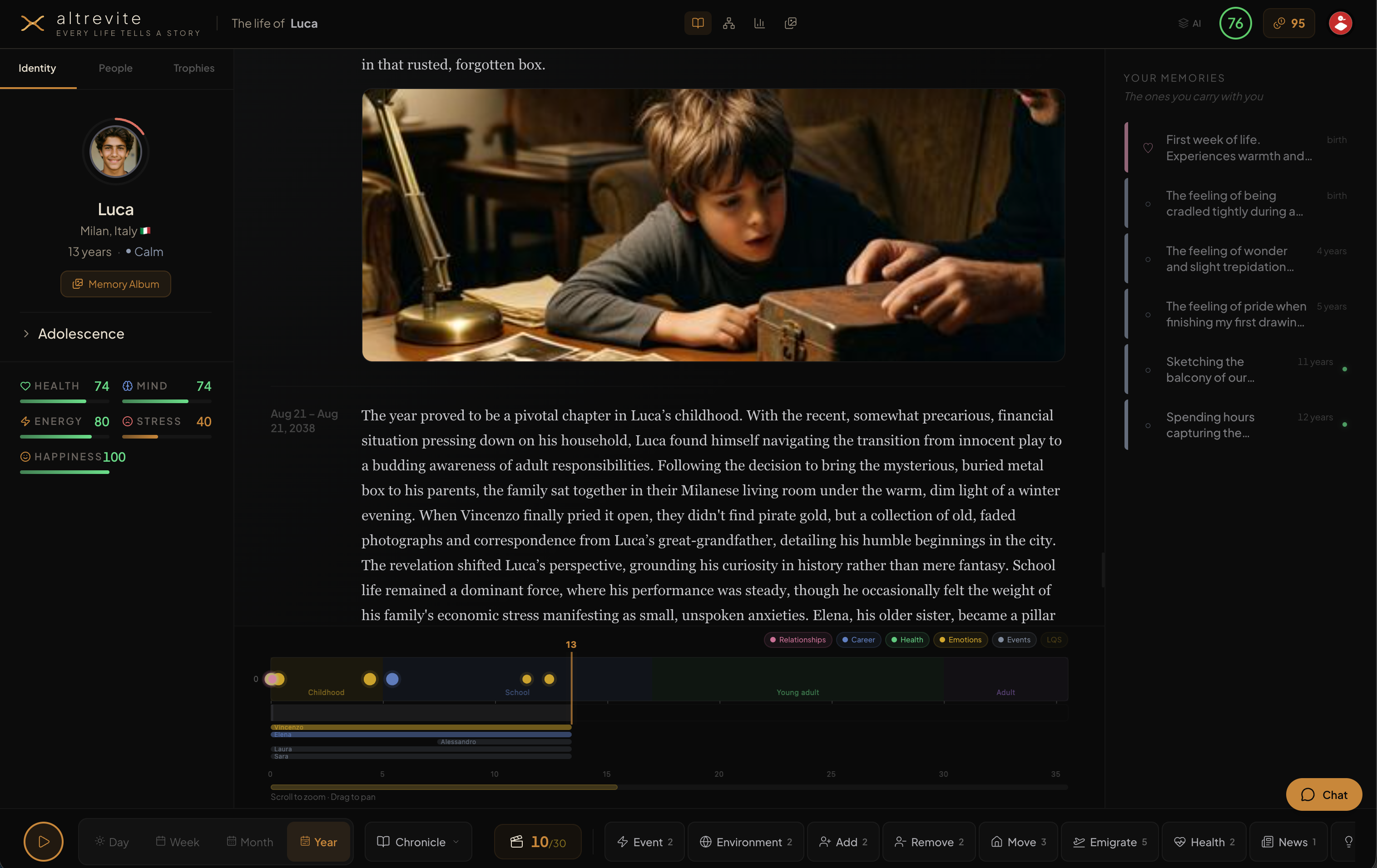The height and width of the screenshot is (868, 1377).
Task: Click the heart icon on first memory
Action: point(1148,148)
